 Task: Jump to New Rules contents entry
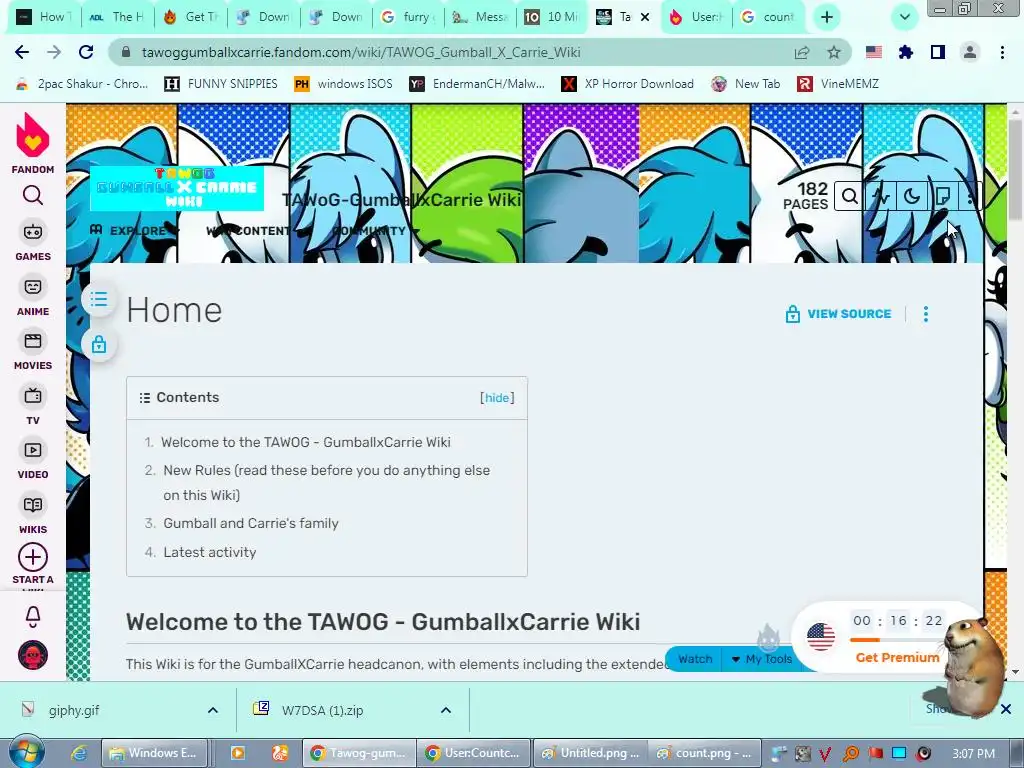327,483
